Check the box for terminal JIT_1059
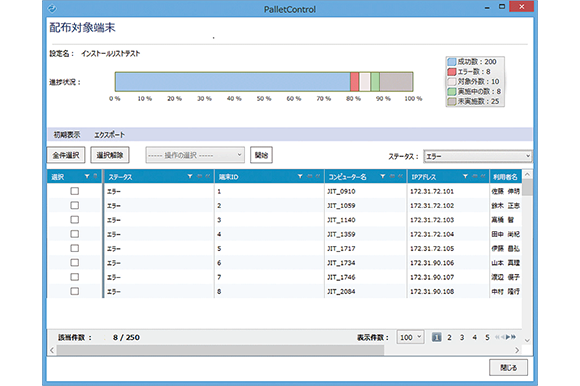580x386 pixels. click(x=75, y=205)
